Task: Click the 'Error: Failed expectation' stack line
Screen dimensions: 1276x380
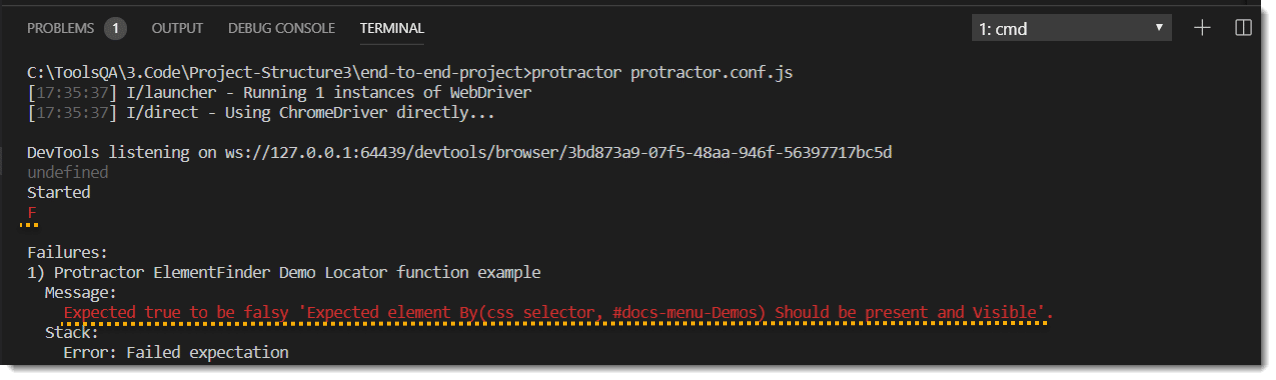Action: point(176,352)
